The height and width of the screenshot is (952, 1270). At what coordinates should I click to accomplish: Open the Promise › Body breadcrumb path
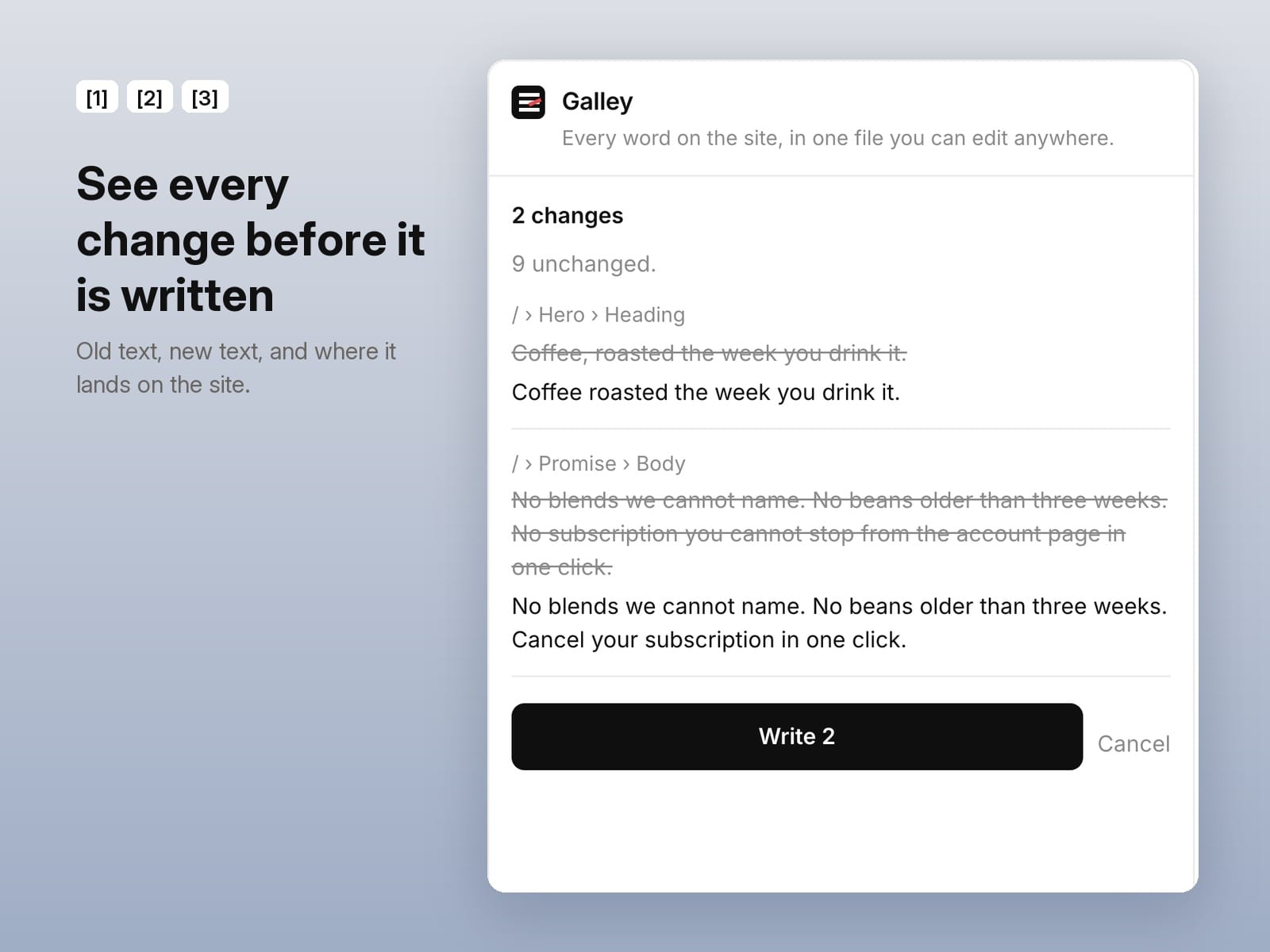click(x=598, y=463)
